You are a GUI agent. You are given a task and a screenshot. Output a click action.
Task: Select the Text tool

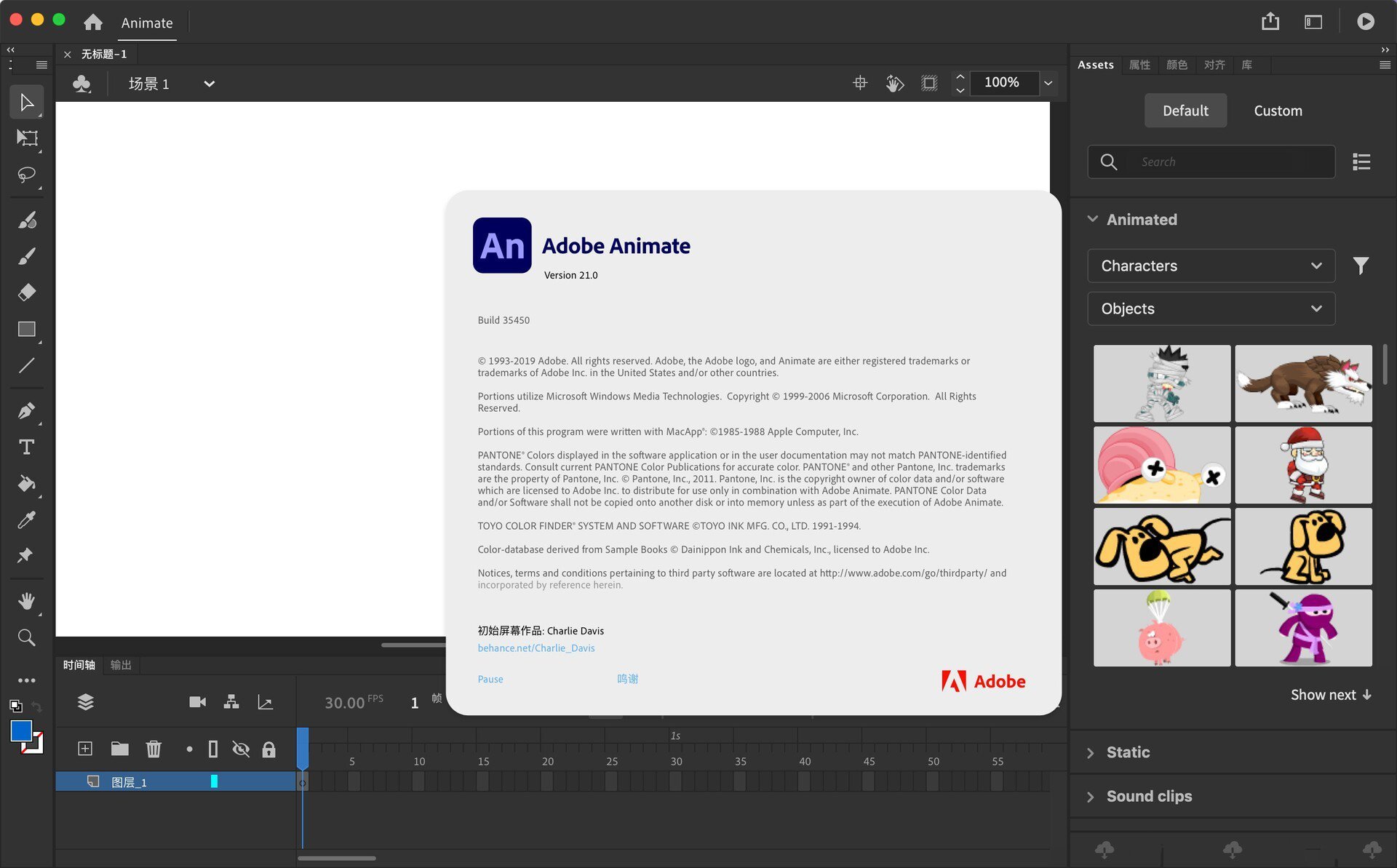(26, 447)
